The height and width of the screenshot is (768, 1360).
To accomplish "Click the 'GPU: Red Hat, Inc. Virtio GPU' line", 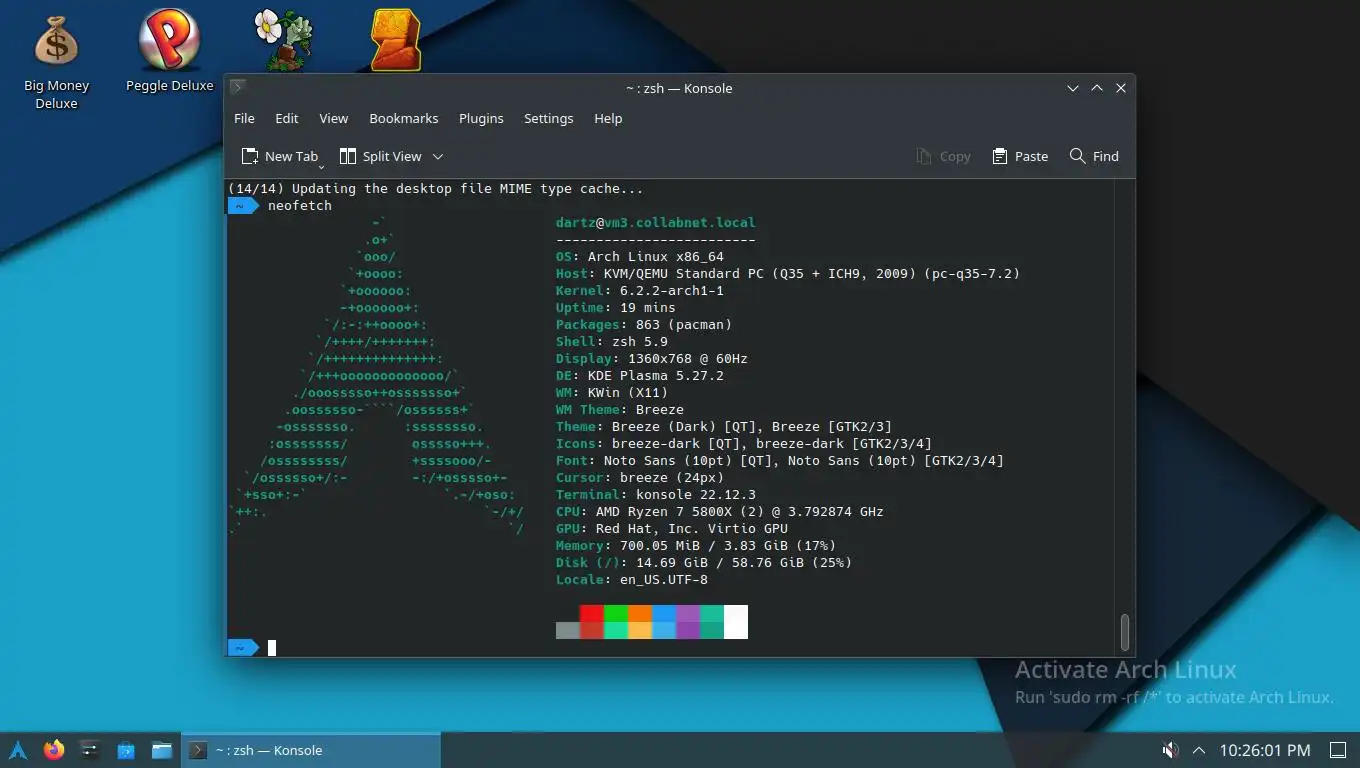I will (672, 528).
